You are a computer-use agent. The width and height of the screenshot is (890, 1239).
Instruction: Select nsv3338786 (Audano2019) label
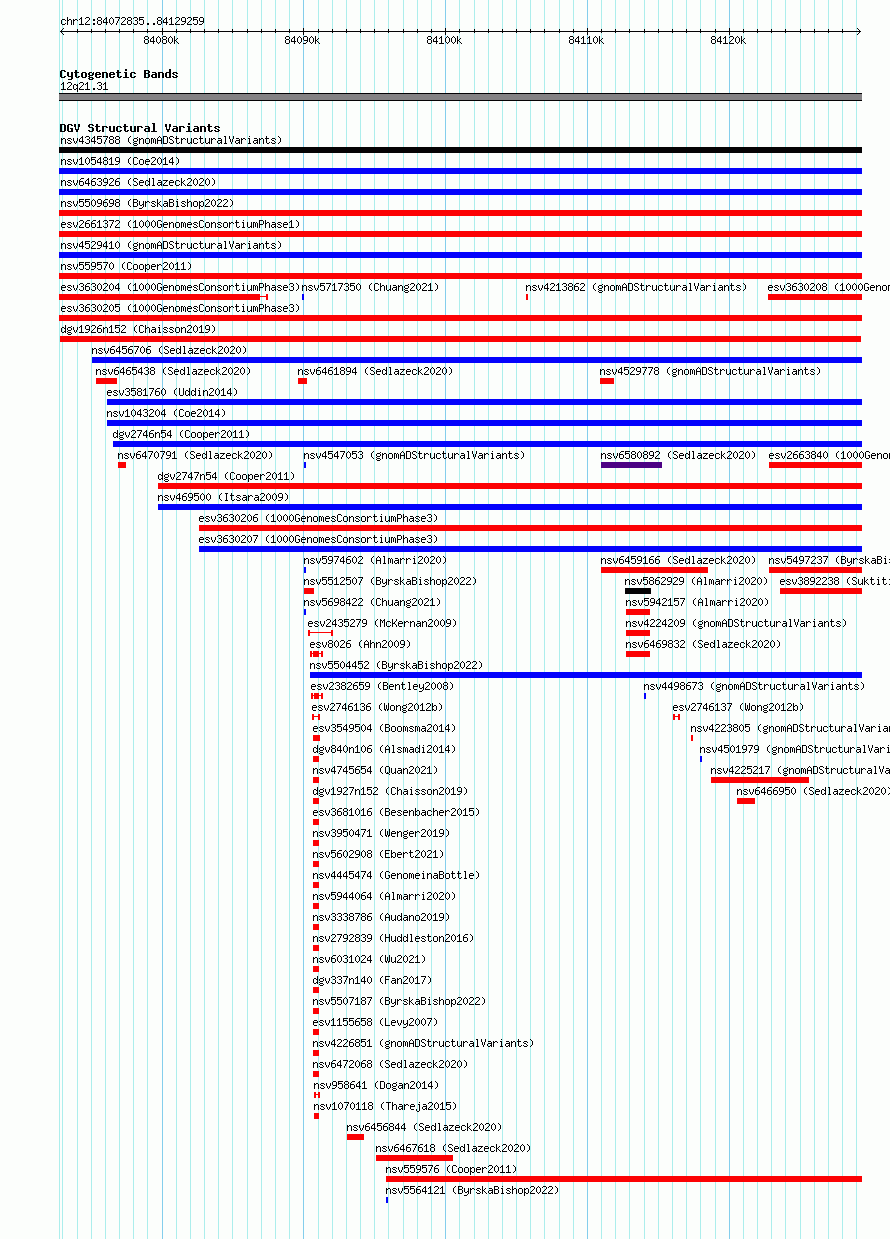coord(381,917)
